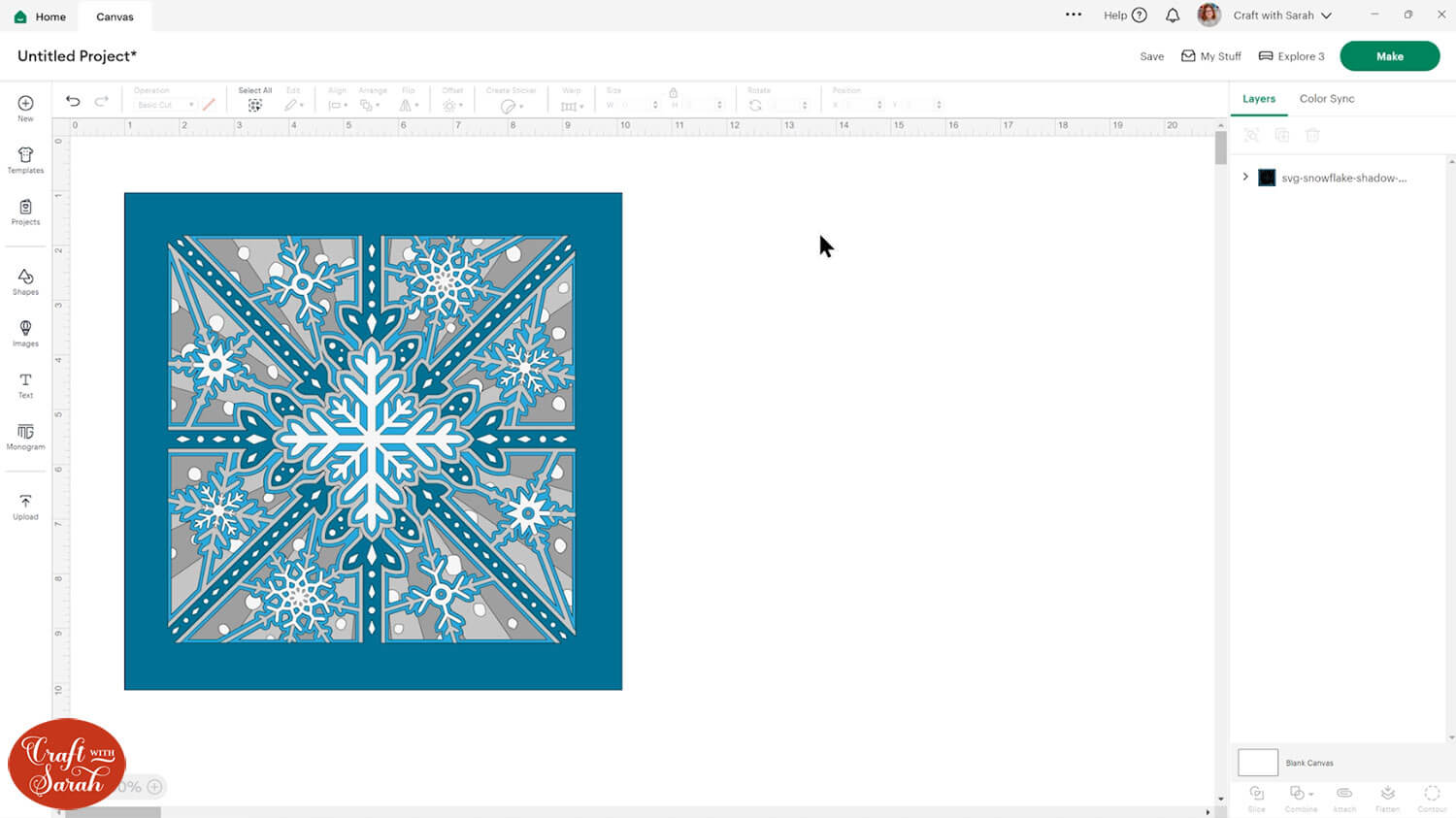Click the Group icon in Layers panel

(x=1252, y=136)
